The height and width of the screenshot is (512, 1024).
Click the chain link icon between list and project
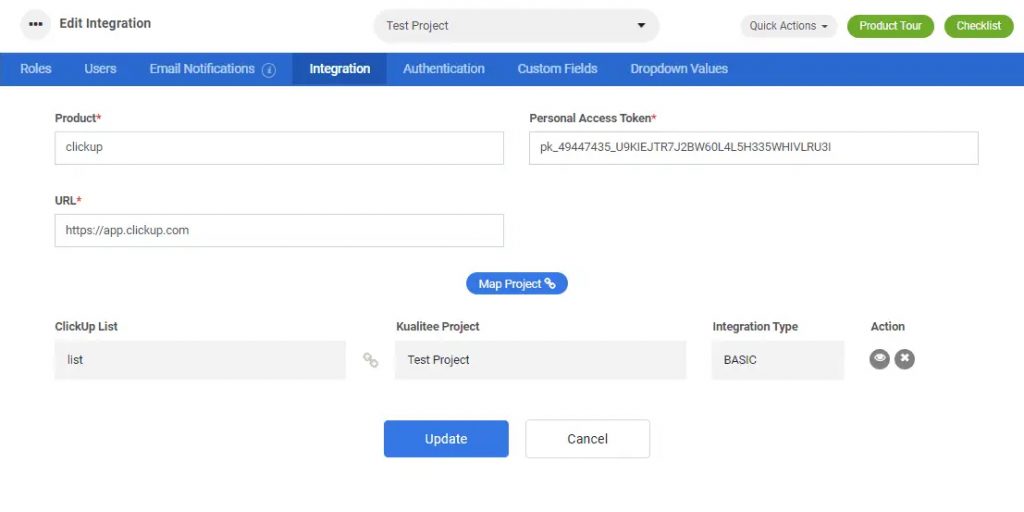[370, 360]
